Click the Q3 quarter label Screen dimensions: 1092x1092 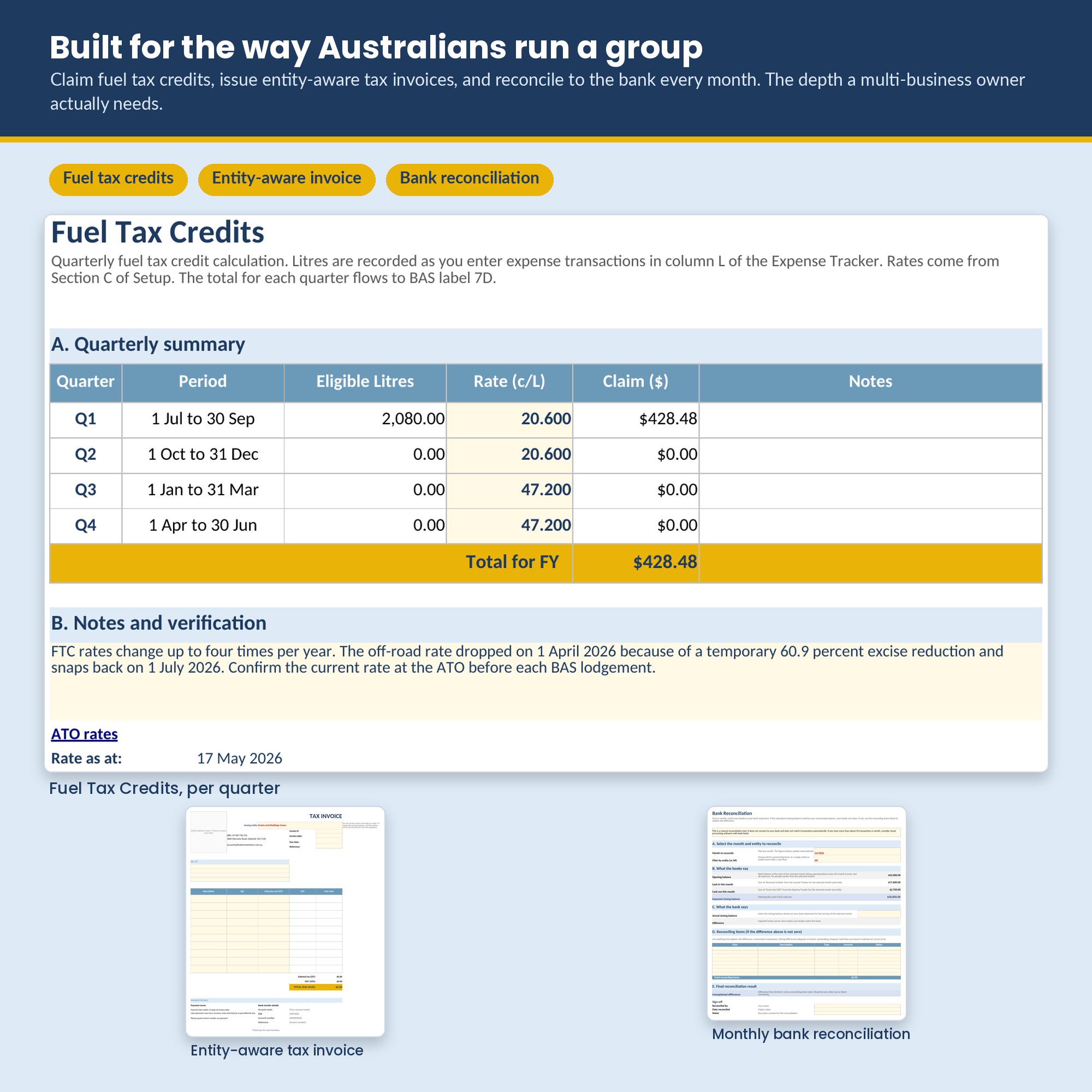[x=85, y=491]
